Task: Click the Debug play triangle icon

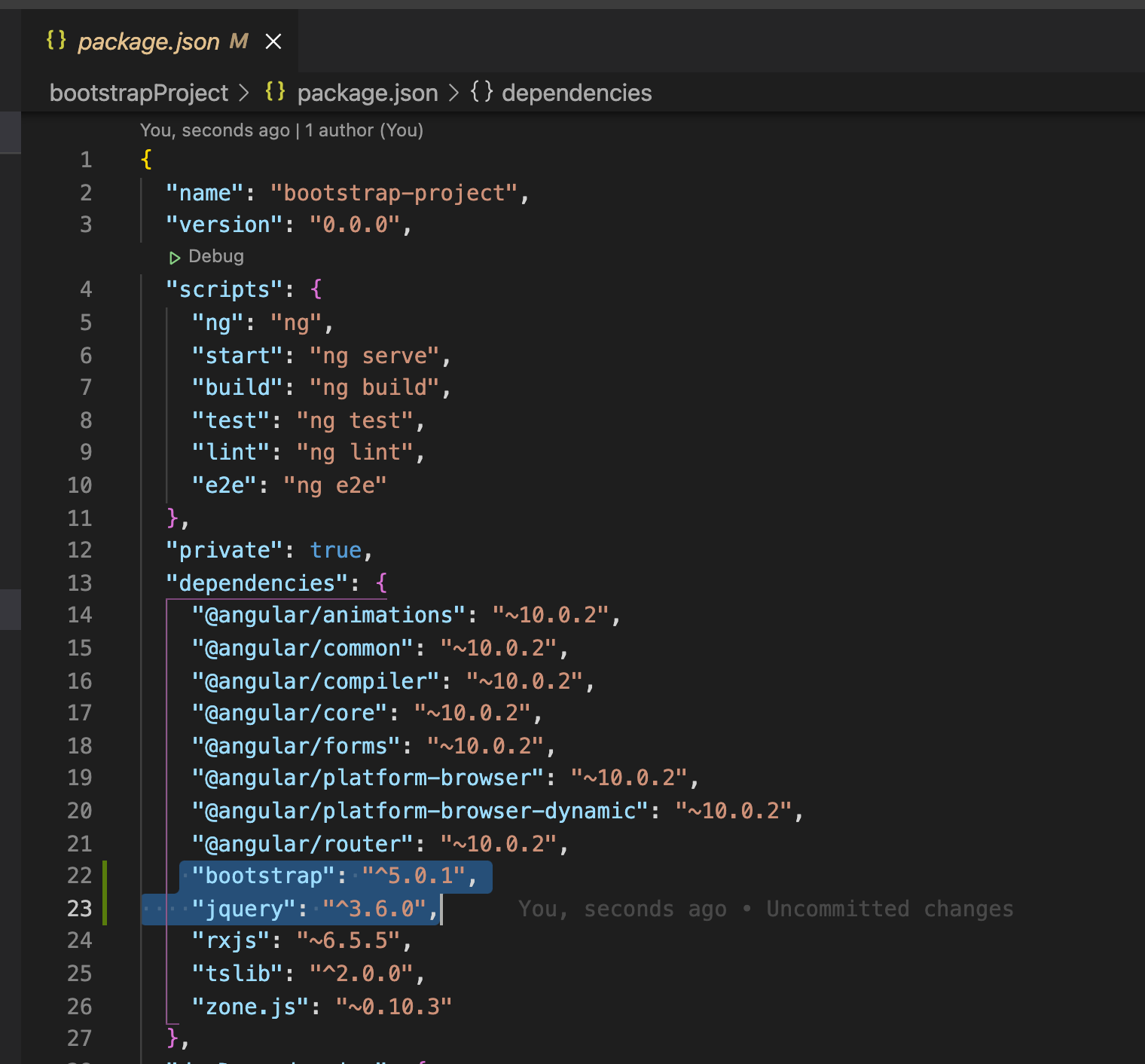Action: [175, 258]
